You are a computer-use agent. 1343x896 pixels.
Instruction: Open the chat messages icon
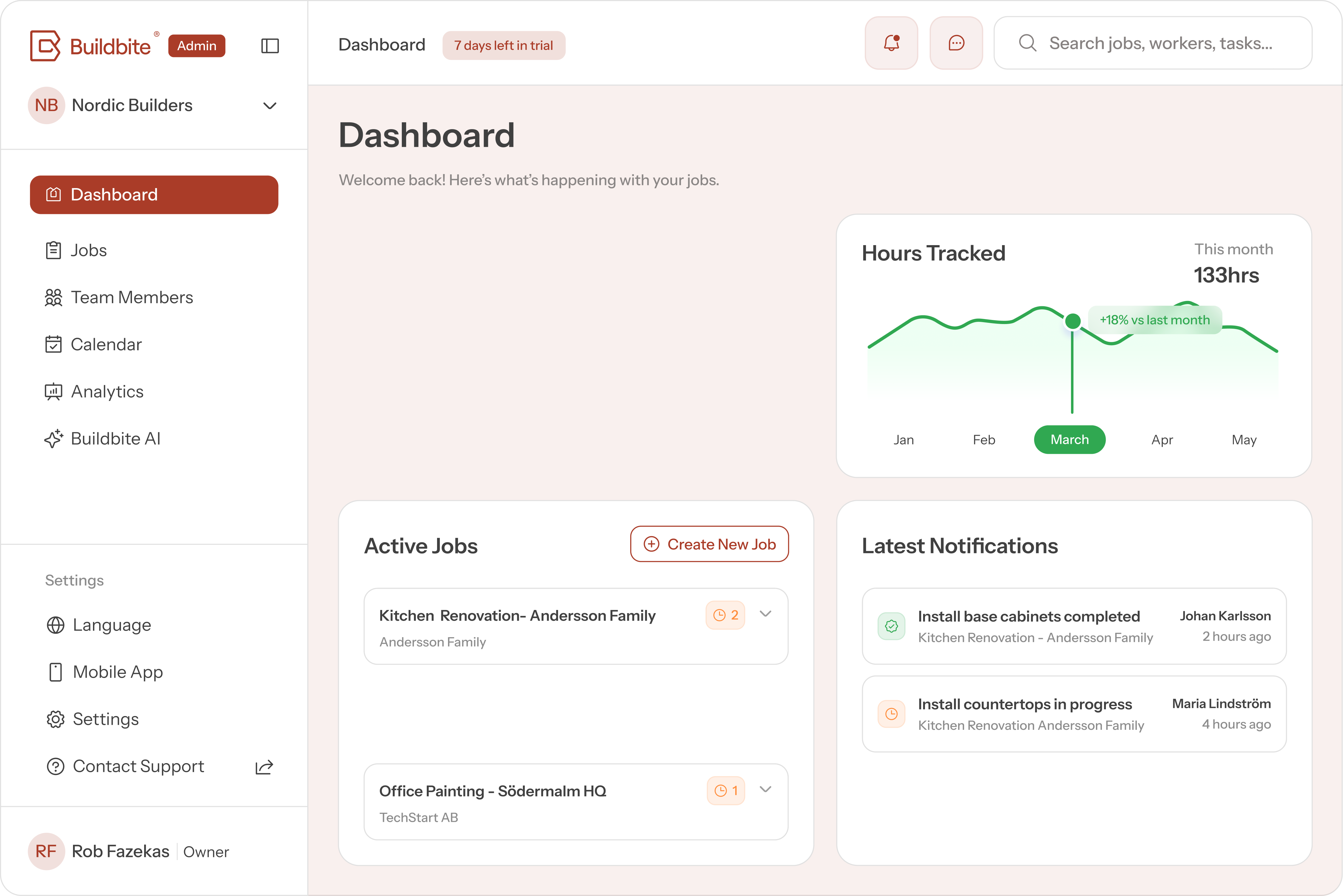pyautogui.click(x=956, y=43)
